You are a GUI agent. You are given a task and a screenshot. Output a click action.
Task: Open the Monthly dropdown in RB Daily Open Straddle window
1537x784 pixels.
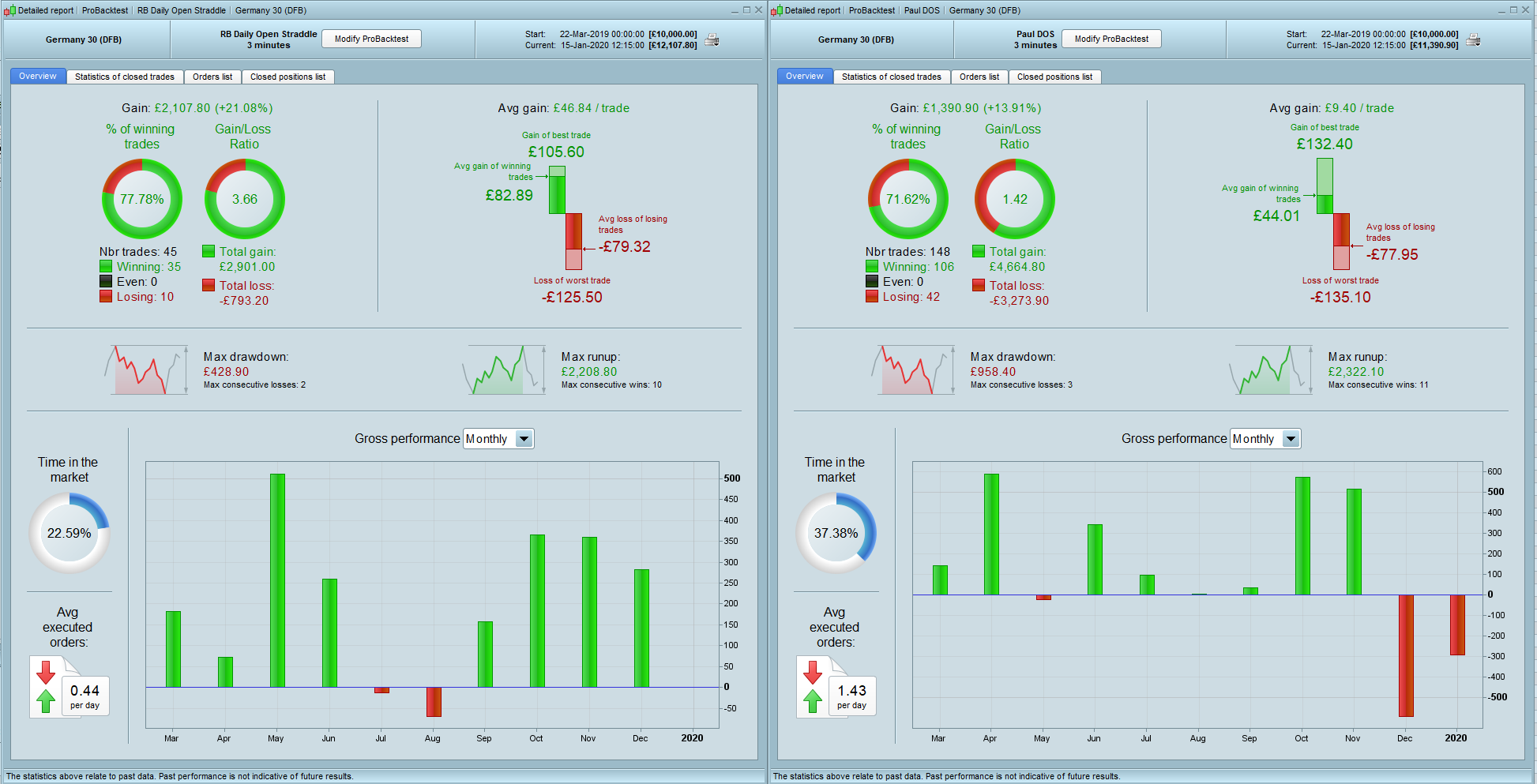(x=498, y=439)
